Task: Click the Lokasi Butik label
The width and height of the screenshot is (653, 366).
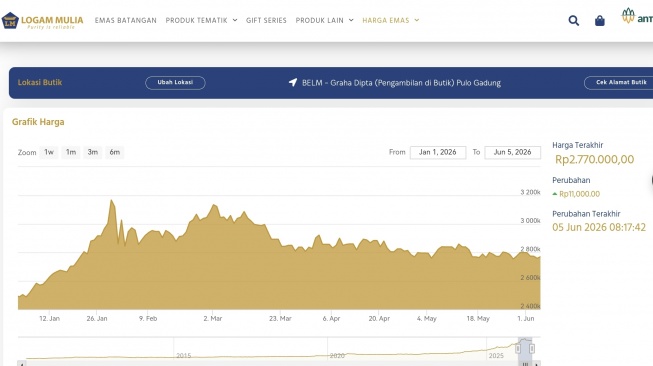Action: coord(40,82)
